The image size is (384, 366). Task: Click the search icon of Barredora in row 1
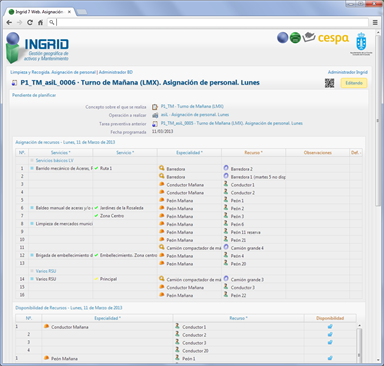click(x=162, y=168)
